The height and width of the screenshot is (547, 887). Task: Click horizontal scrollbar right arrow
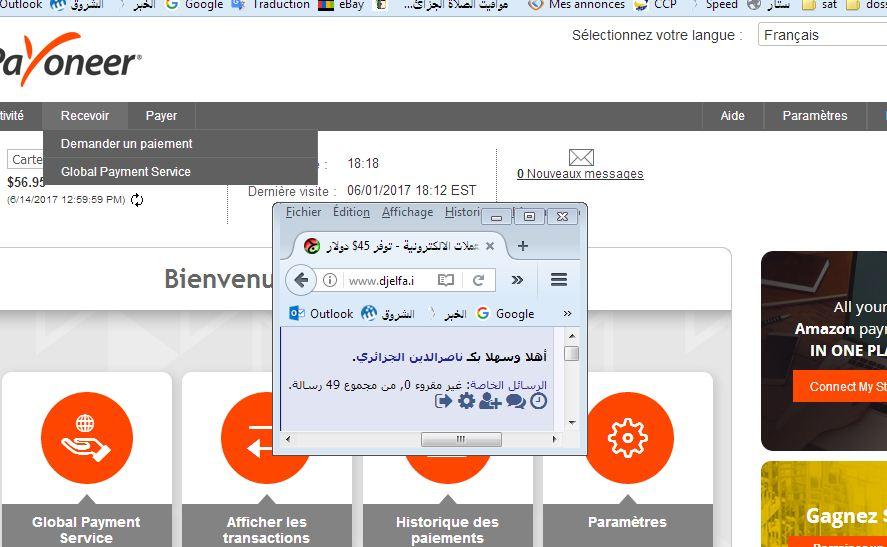(554, 439)
